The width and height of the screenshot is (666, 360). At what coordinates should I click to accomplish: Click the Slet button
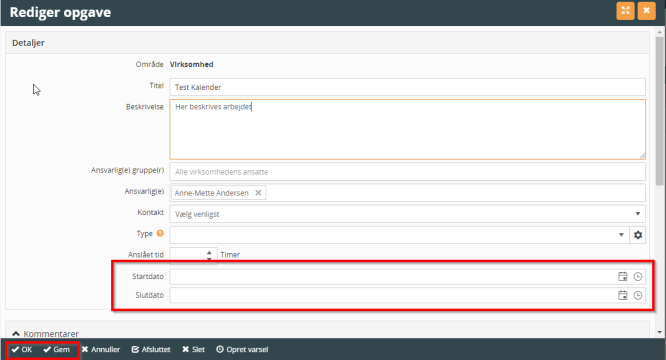click(x=194, y=349)
